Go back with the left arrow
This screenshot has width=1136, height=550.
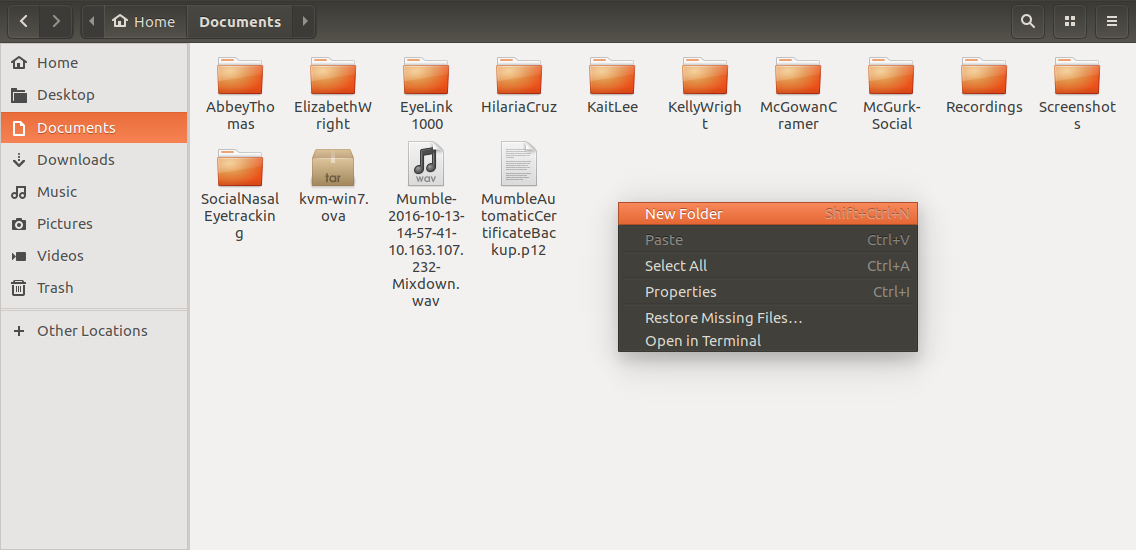point(23,21)
